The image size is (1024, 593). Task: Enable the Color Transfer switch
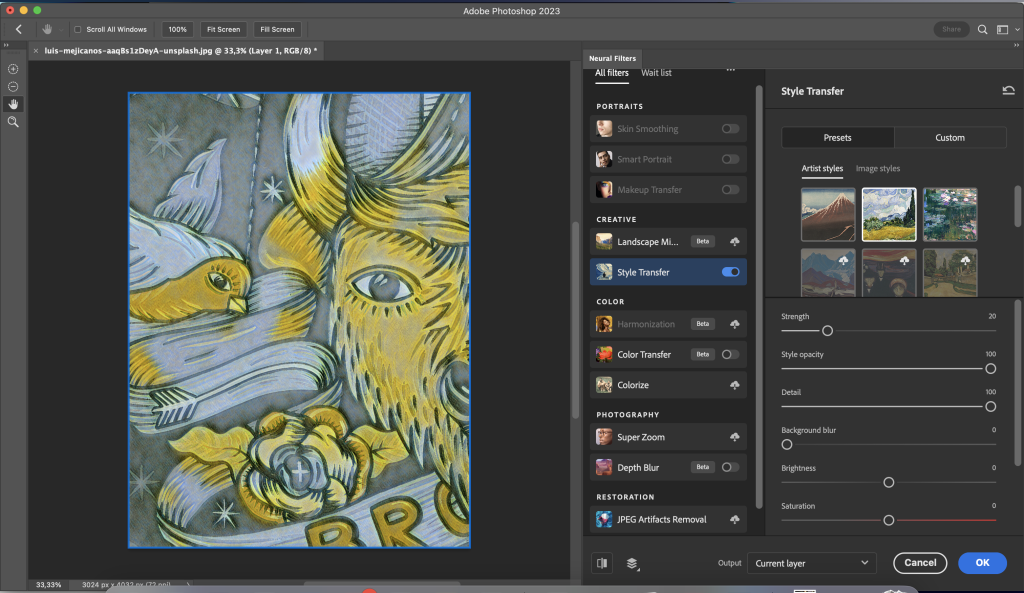730,355
